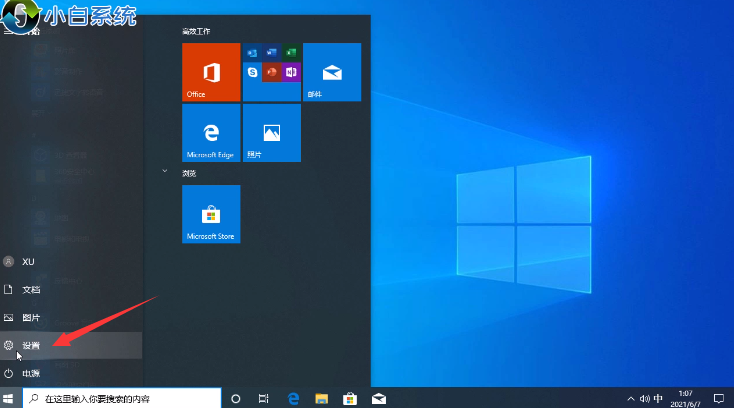Click the Skype icon in Office group tile
734x408 pixels.
click(253, 73)
